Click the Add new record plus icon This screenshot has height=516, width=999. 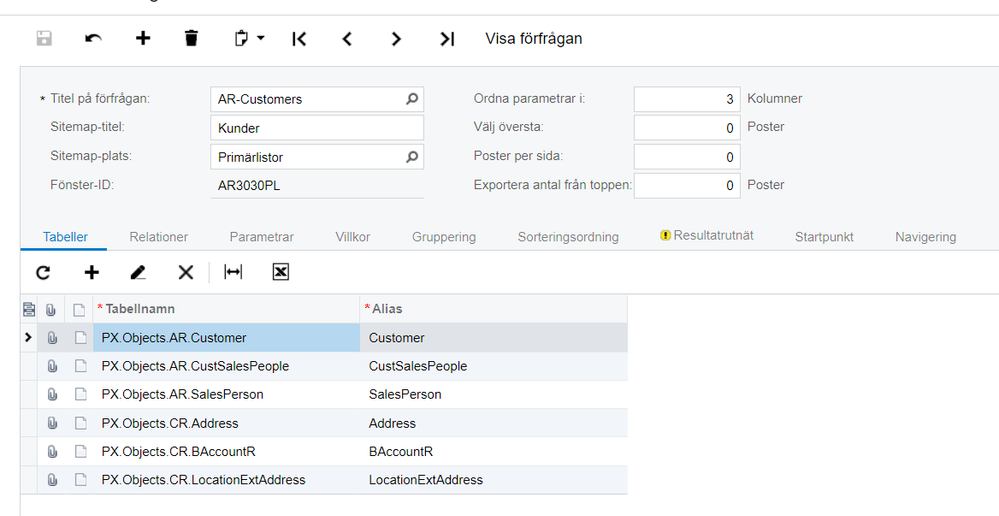pos(143,39)
